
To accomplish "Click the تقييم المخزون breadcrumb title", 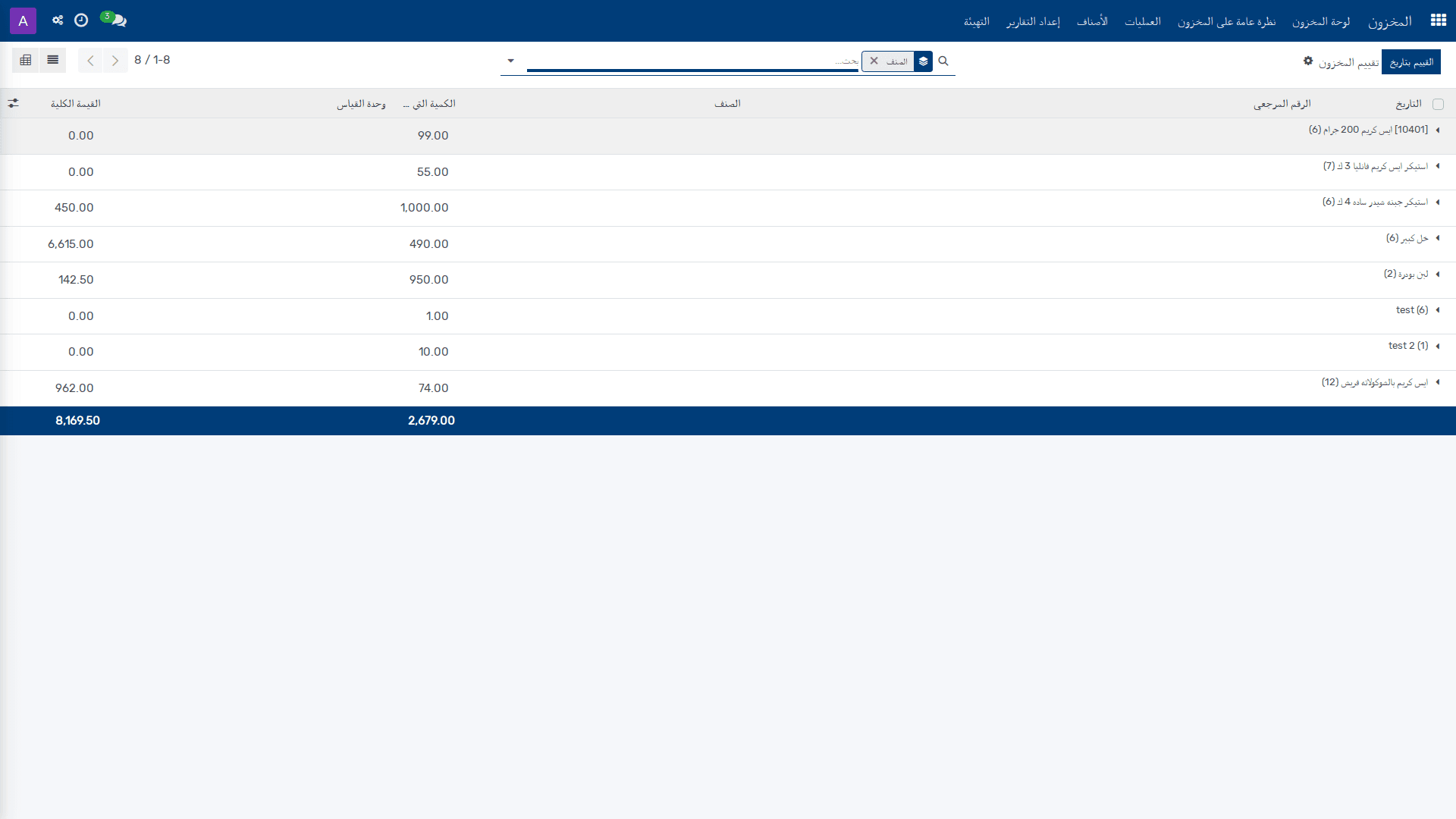I will click(x=1348, y=62).
